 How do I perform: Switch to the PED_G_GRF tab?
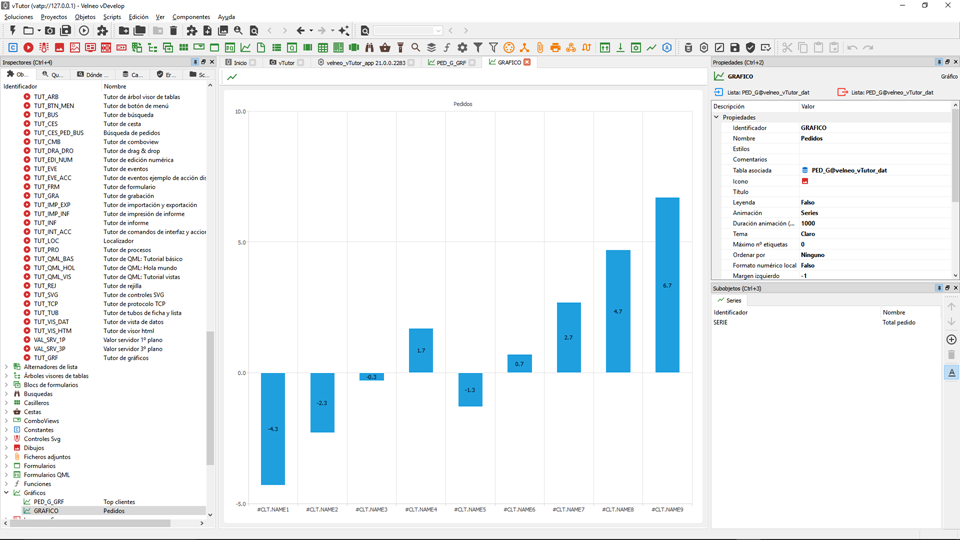[449, 62]
